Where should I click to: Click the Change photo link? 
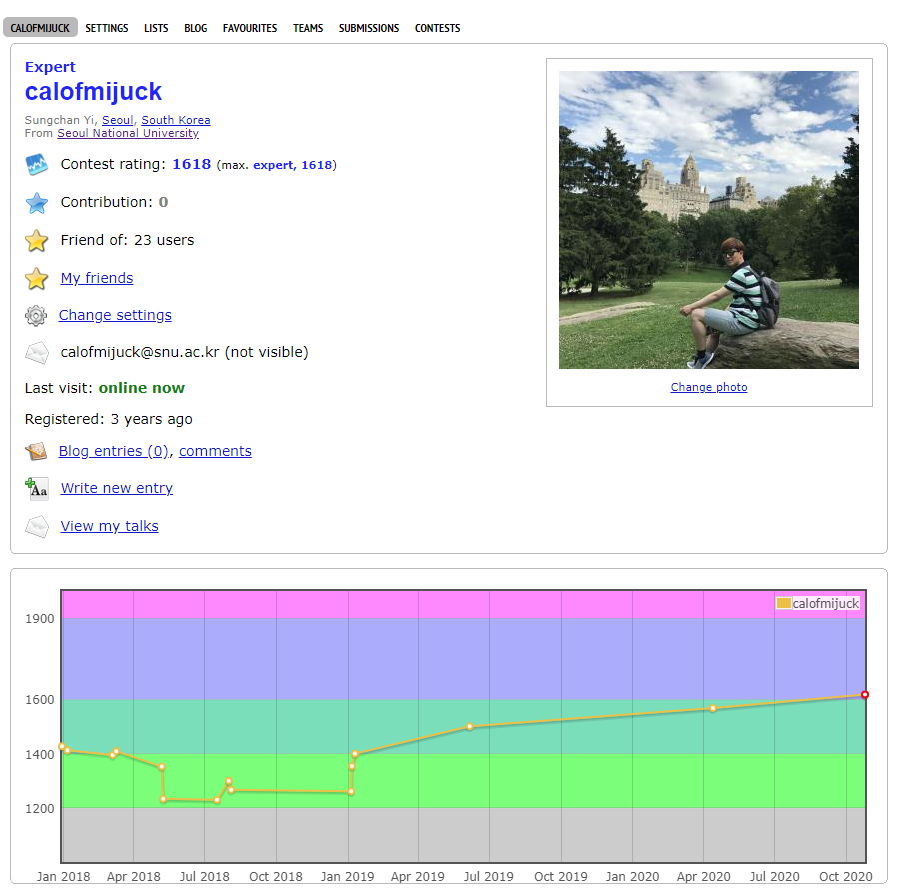[709, 387]
